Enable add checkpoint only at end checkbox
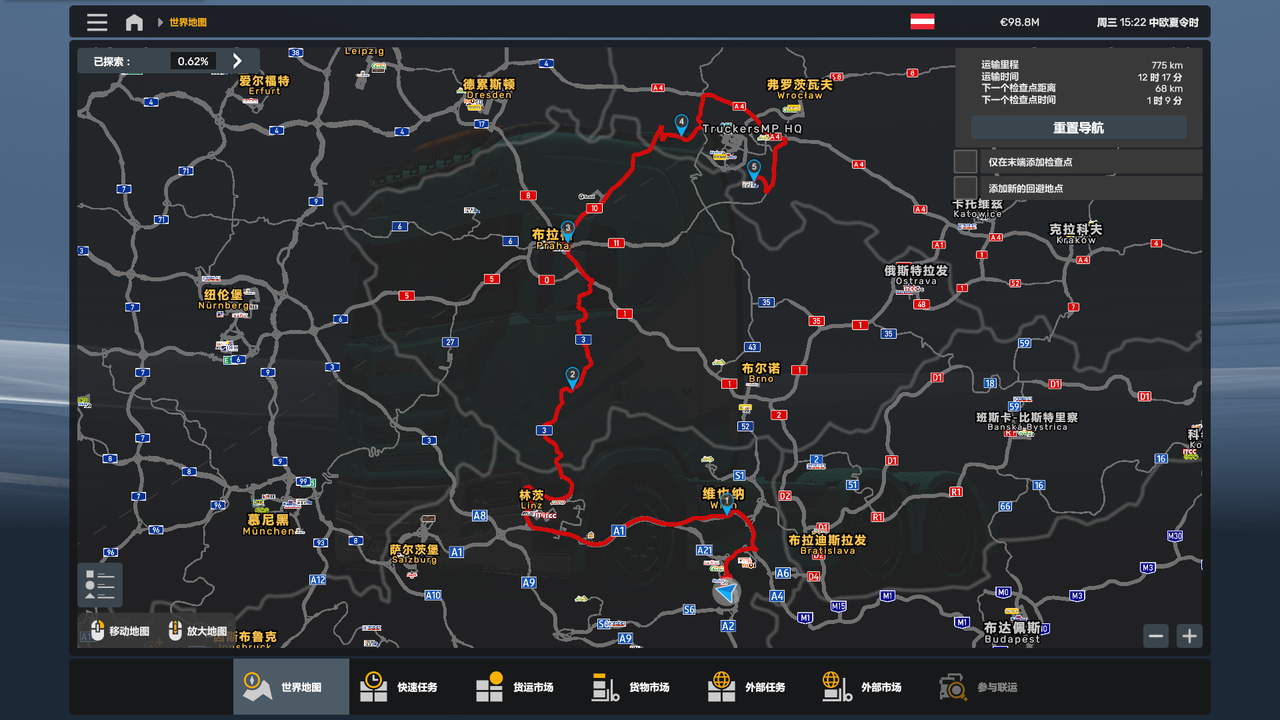Screen dimensions: 1280x720 (965, 161)
